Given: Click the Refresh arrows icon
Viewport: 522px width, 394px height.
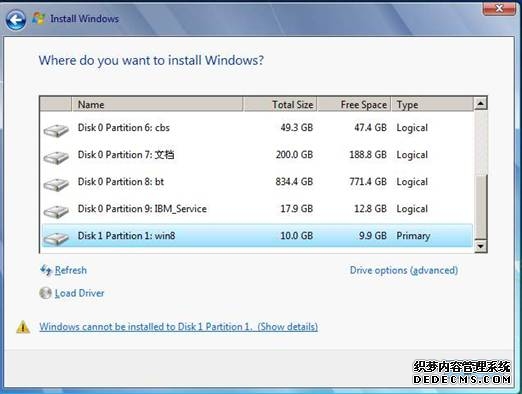Looking at the screenshot, I should [46, 270].
